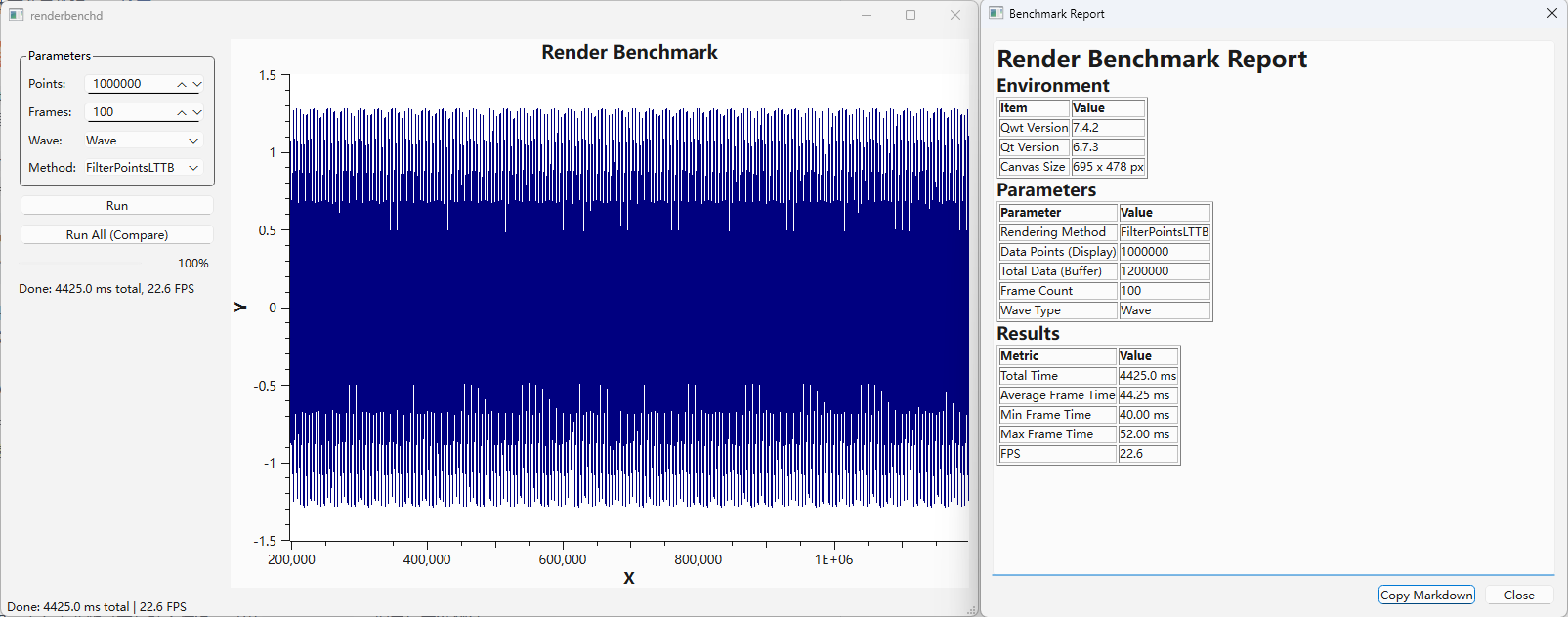Click the Benchmark Report window icon
1568x617 pixels.
click(996, 13)
